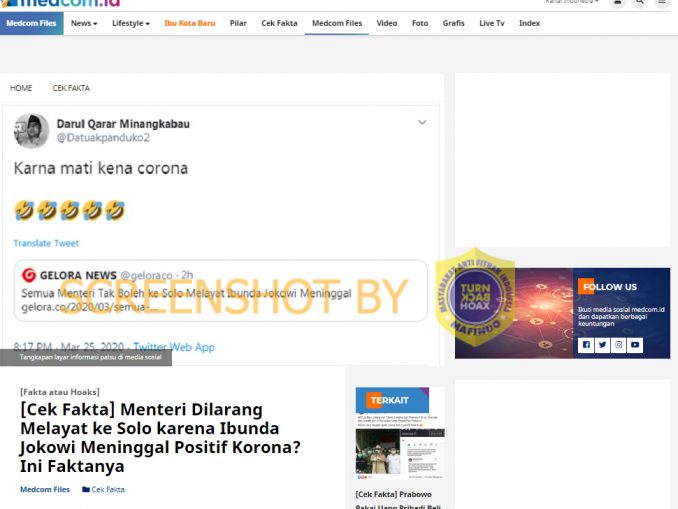
Task: Select the underlined Medcom Files nav tab
Action: click(337, 23)
